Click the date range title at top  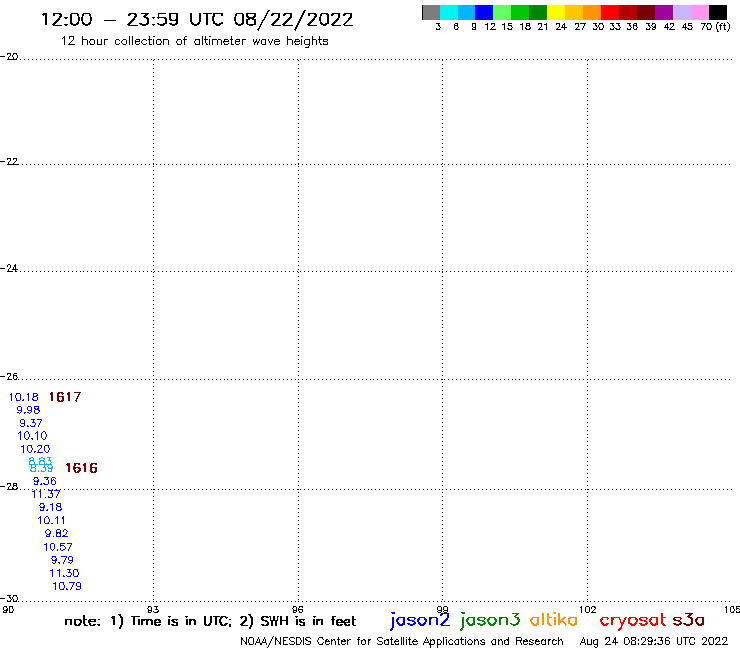point(197,20)
